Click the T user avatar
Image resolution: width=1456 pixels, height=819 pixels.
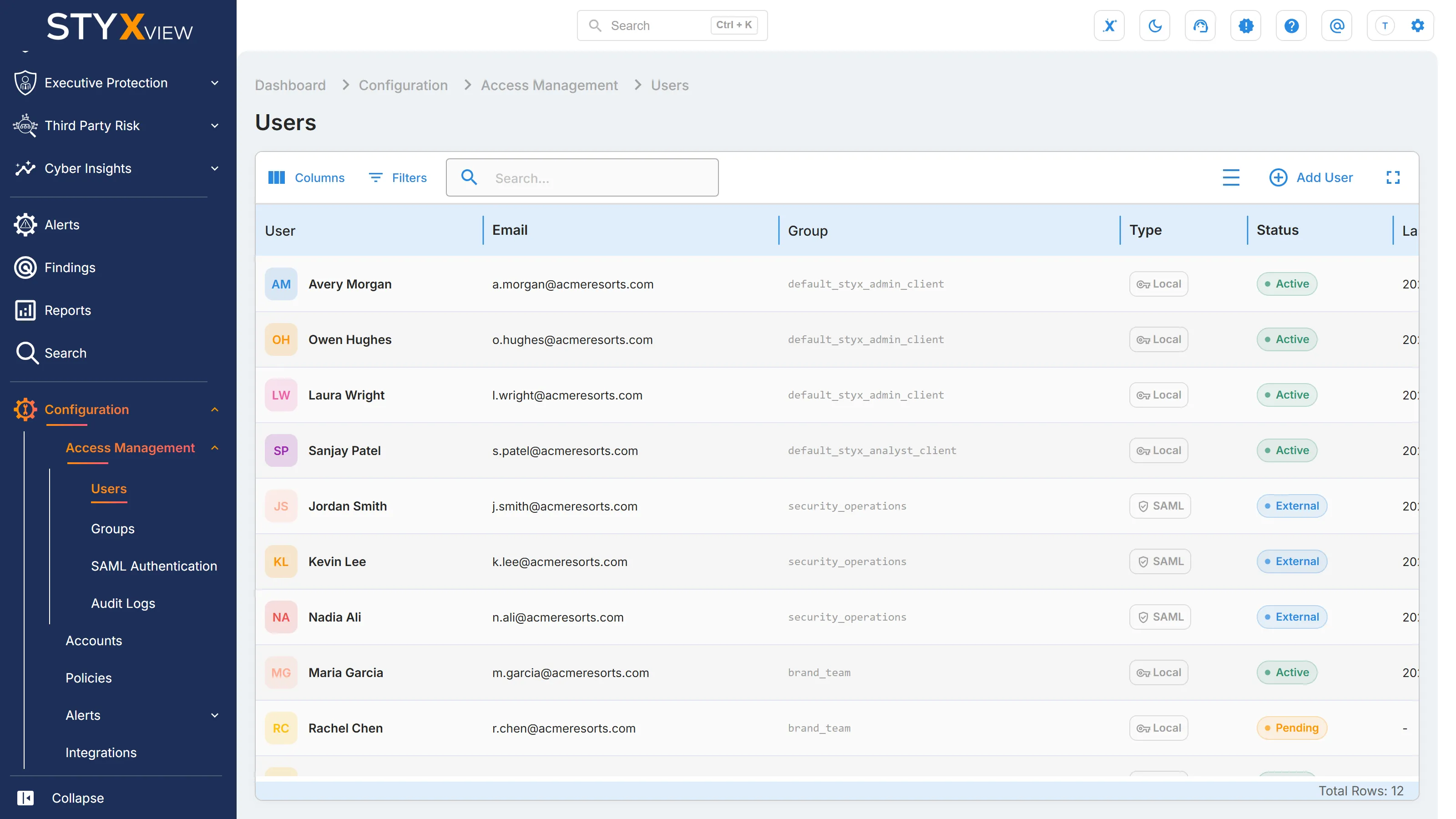point(1385,25)
